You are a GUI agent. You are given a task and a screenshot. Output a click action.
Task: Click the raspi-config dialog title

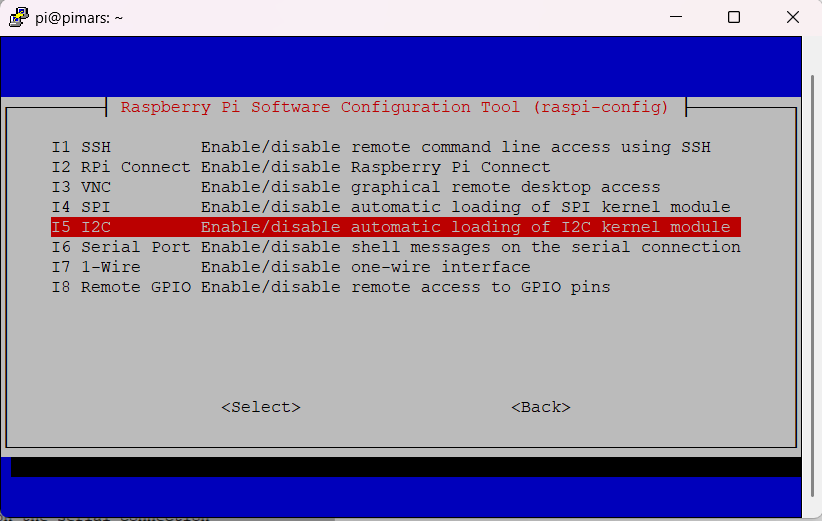[x=395, y=107]
